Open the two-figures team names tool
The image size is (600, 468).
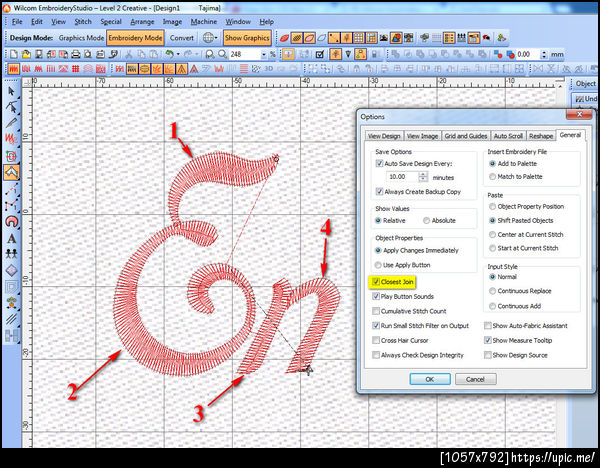[x=11, y=254]
